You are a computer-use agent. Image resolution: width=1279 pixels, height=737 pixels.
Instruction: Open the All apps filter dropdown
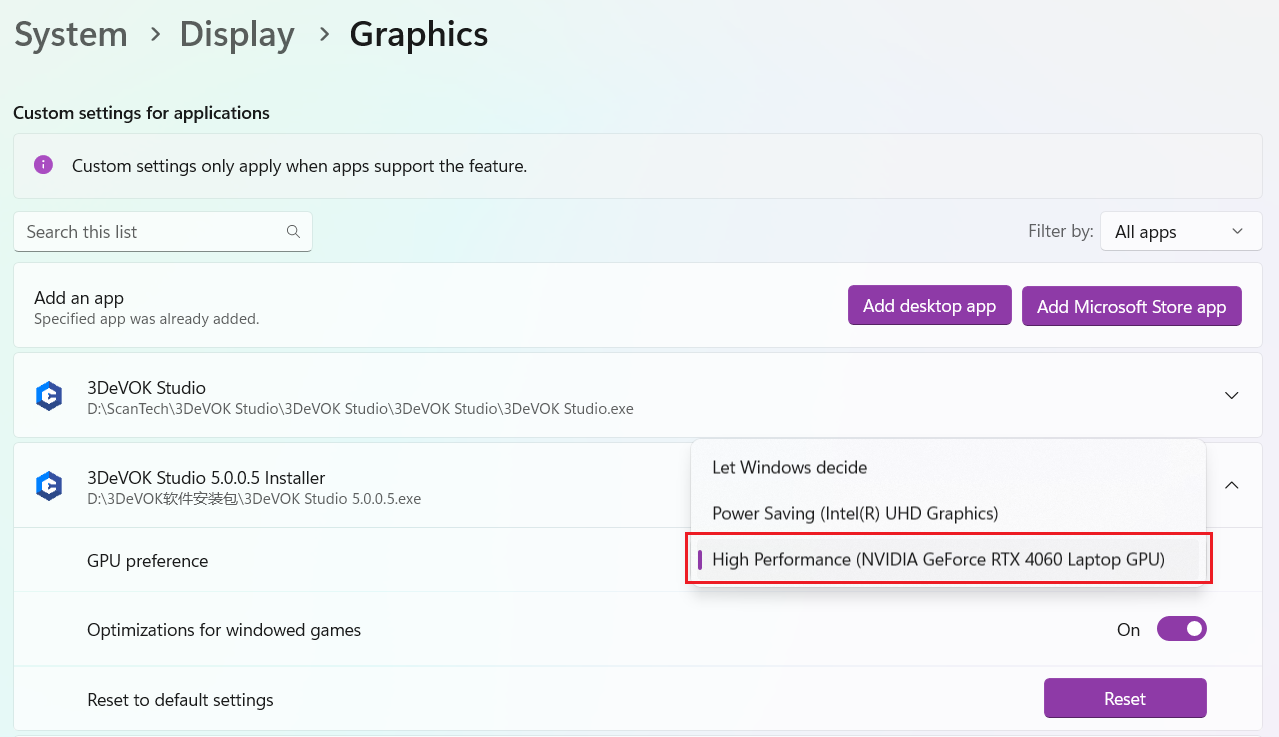1180,231
